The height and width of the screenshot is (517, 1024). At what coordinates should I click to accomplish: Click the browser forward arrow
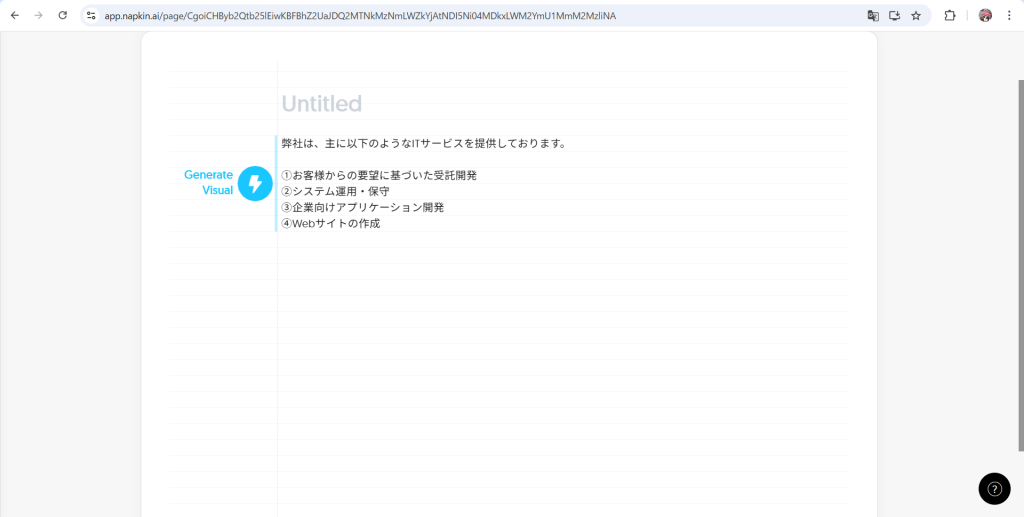pos(39,16)
